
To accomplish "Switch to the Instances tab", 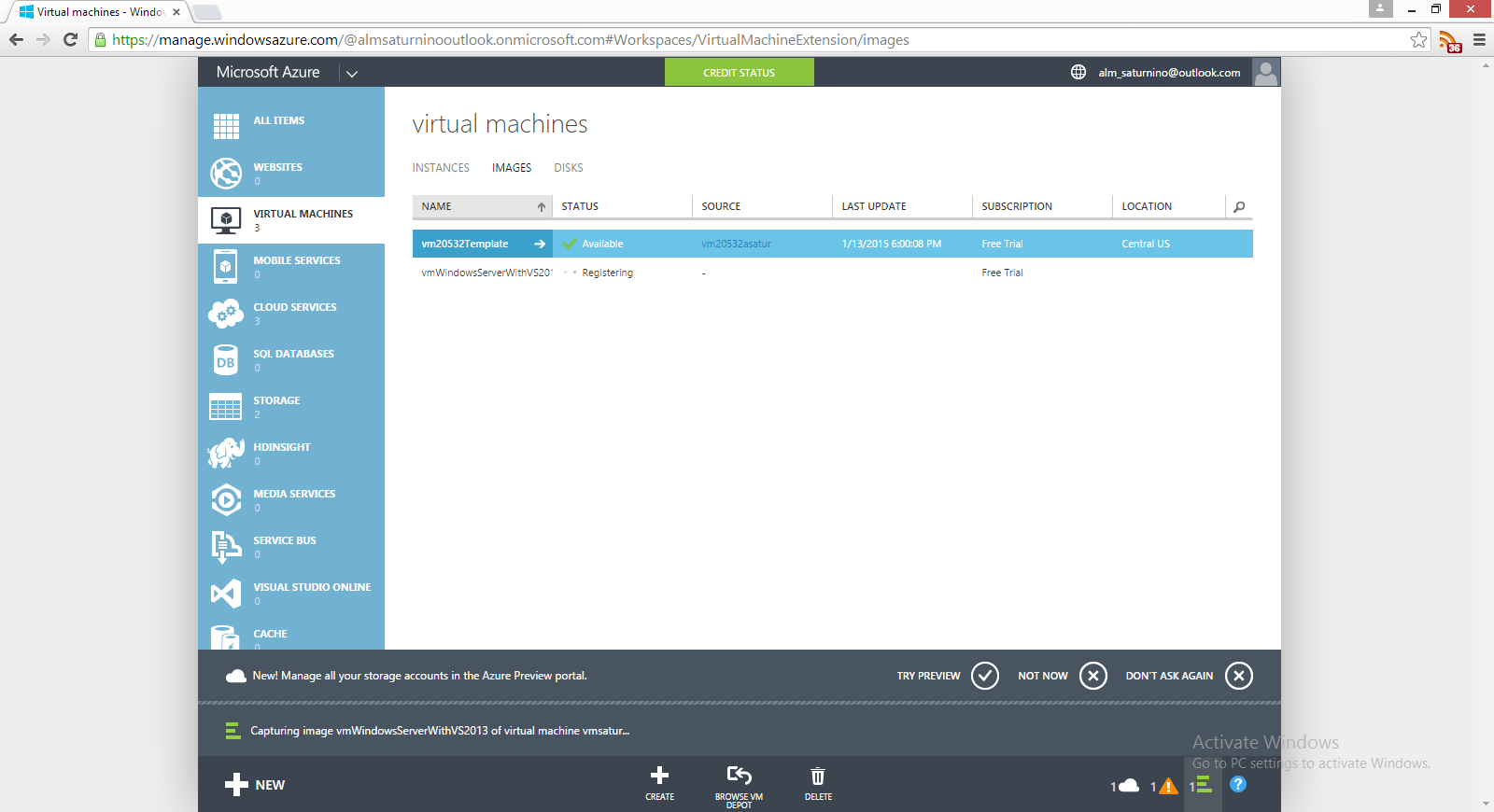I will coord(441,168).
